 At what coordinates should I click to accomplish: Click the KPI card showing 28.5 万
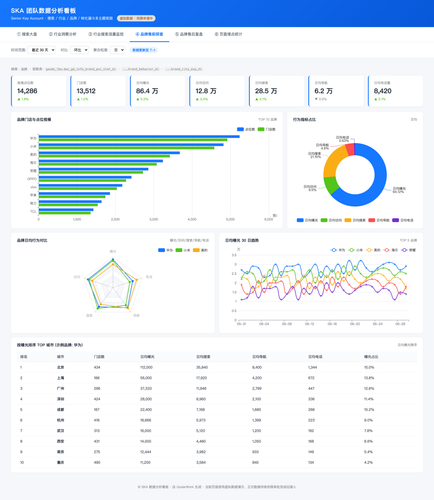pos(276,91)
